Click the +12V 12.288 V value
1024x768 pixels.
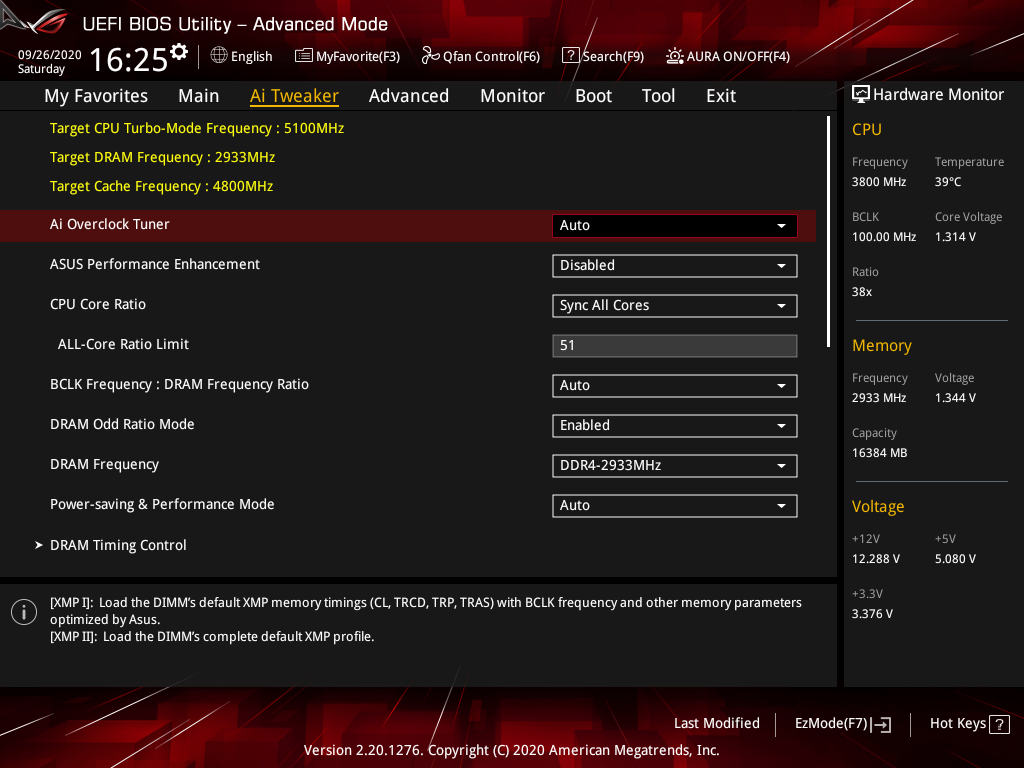pos(876,559)
